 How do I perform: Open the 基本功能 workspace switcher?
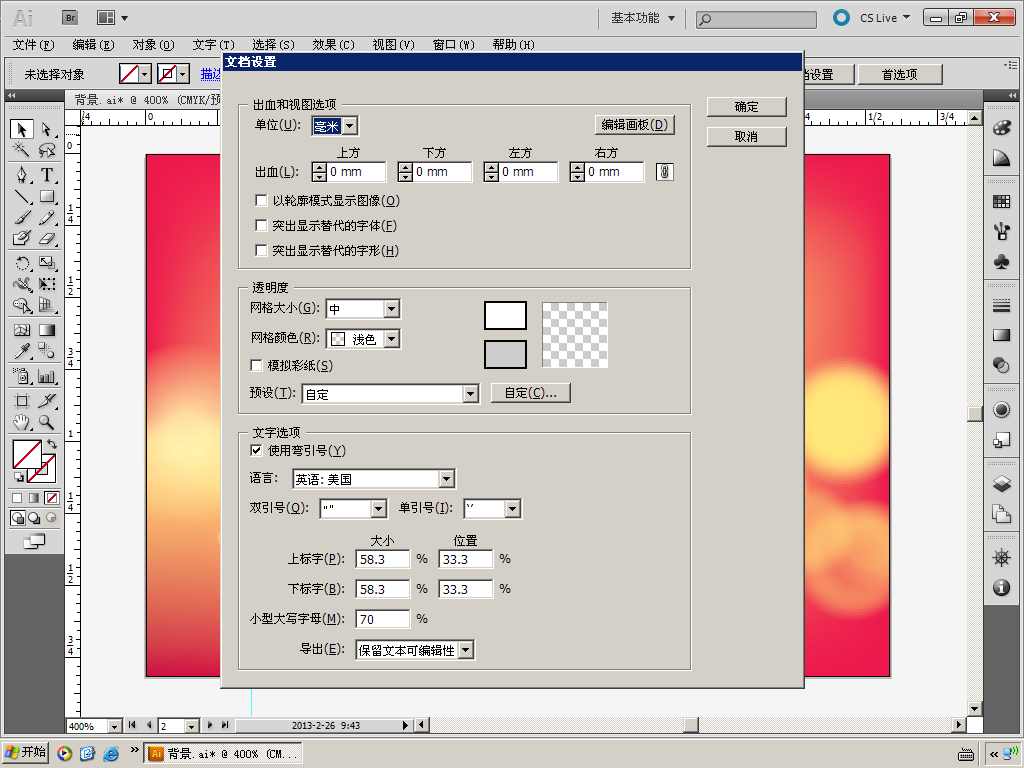[643, 18]
